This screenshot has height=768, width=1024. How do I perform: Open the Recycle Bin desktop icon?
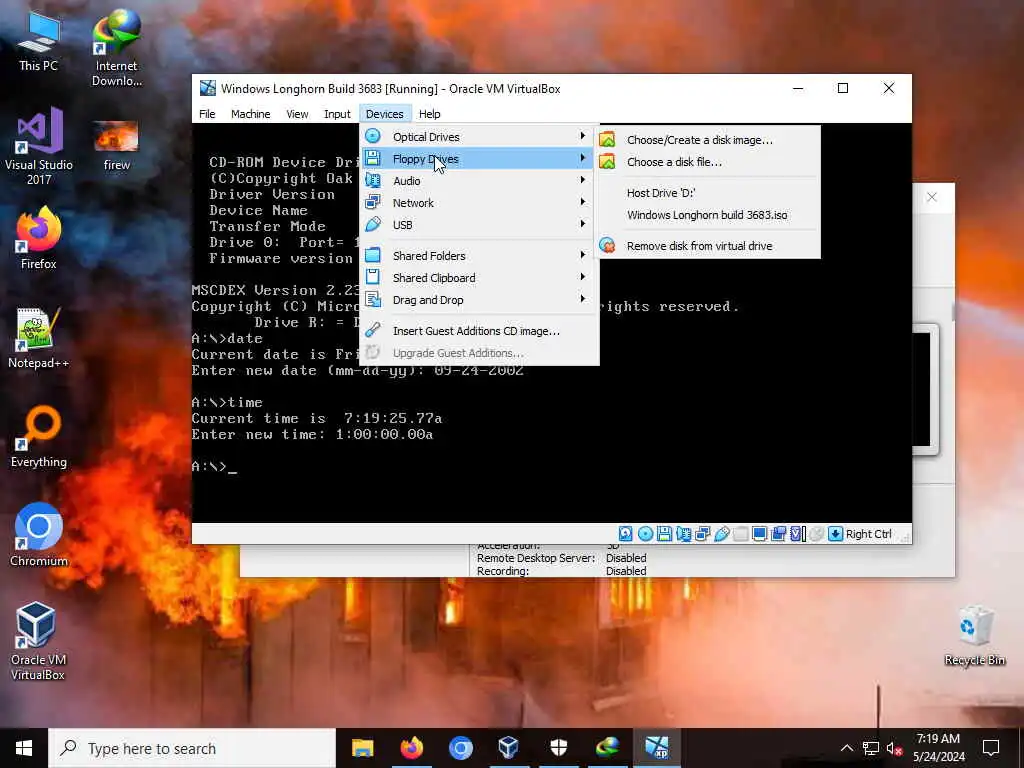pos(974,636)
